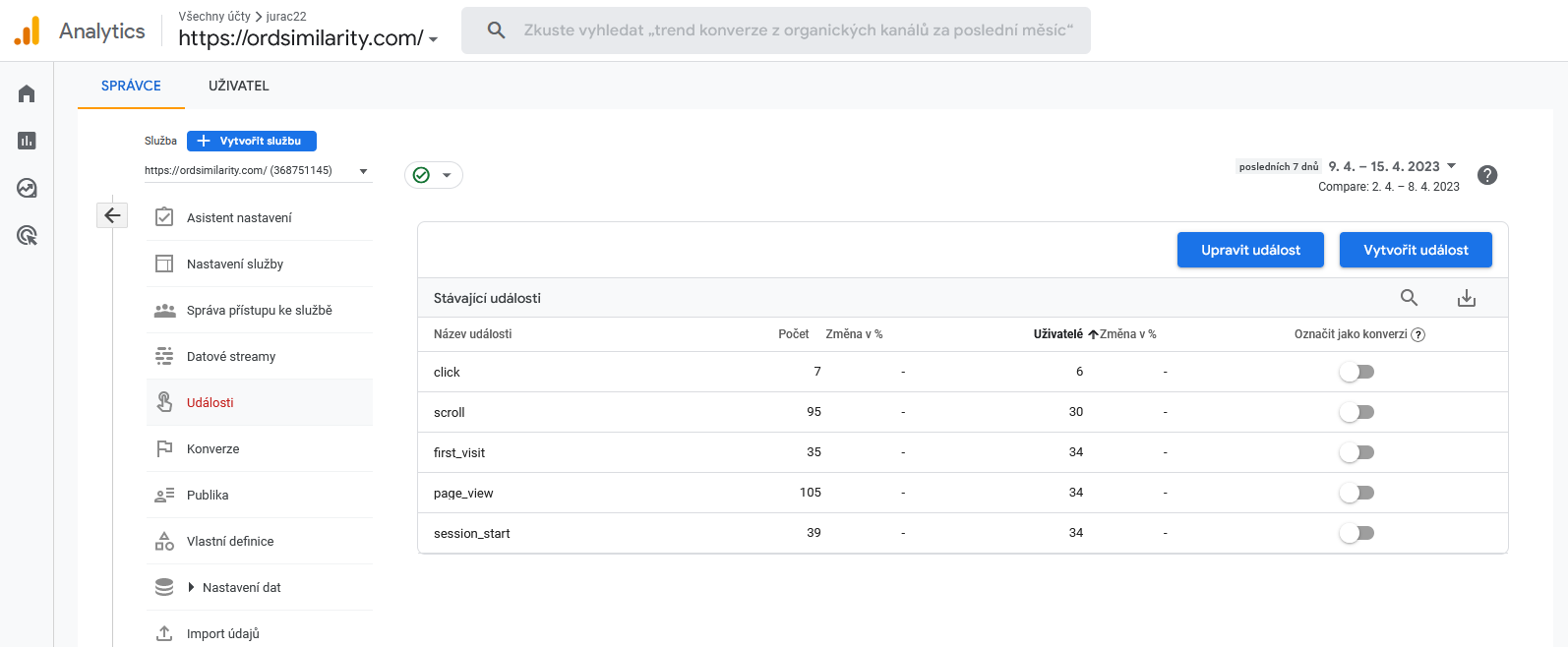
Task: Open the Advertising icon in sidebar
Action: coord(27,235)
